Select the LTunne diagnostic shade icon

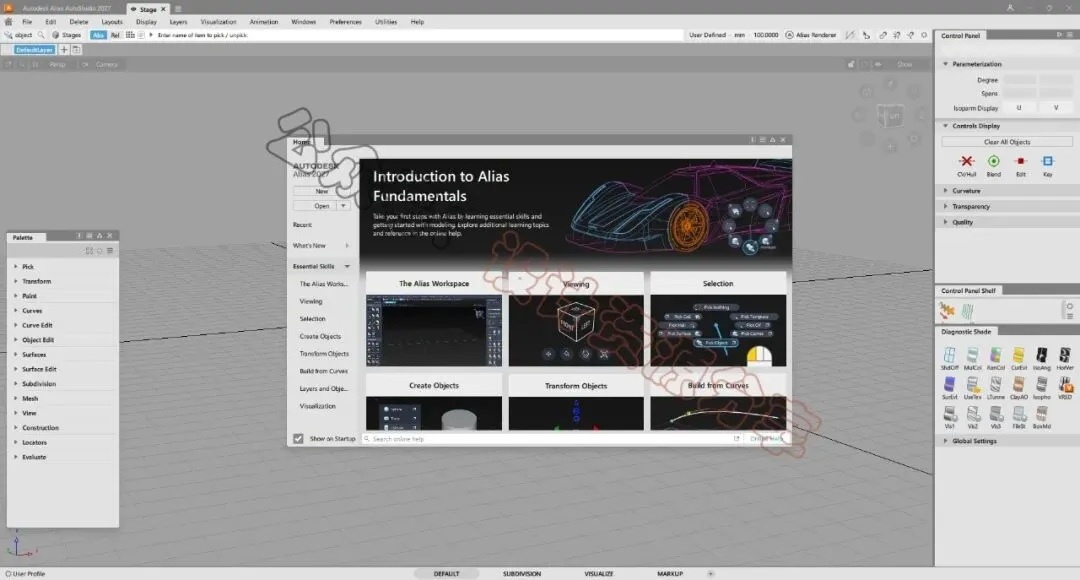(x=995, y=384)
